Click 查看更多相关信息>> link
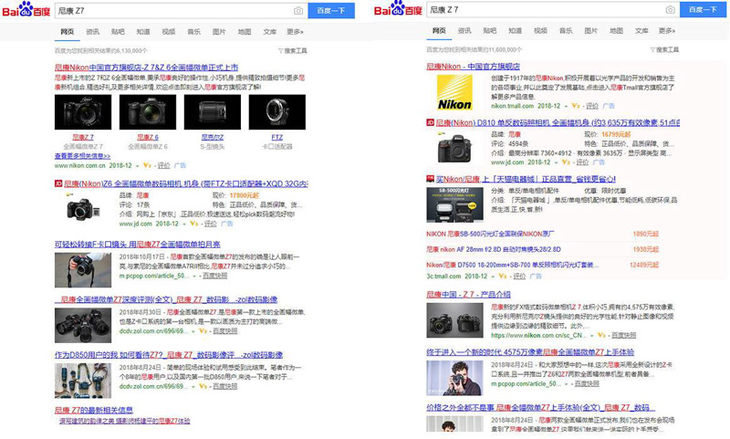Screen dimensions: 730x439 pos(82,156)
